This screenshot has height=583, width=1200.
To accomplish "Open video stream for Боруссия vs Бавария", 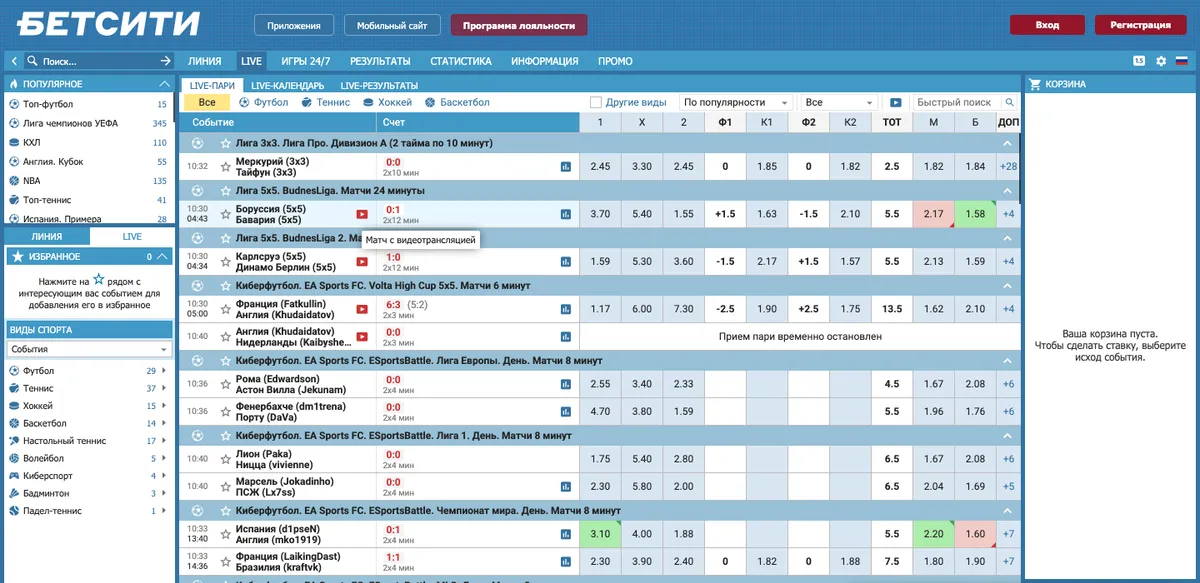I will point(362,214).
